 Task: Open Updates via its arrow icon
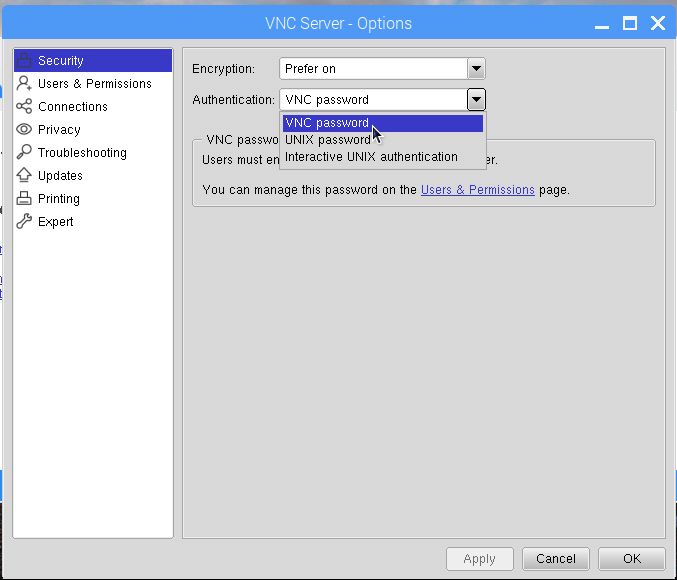(25, 176)
